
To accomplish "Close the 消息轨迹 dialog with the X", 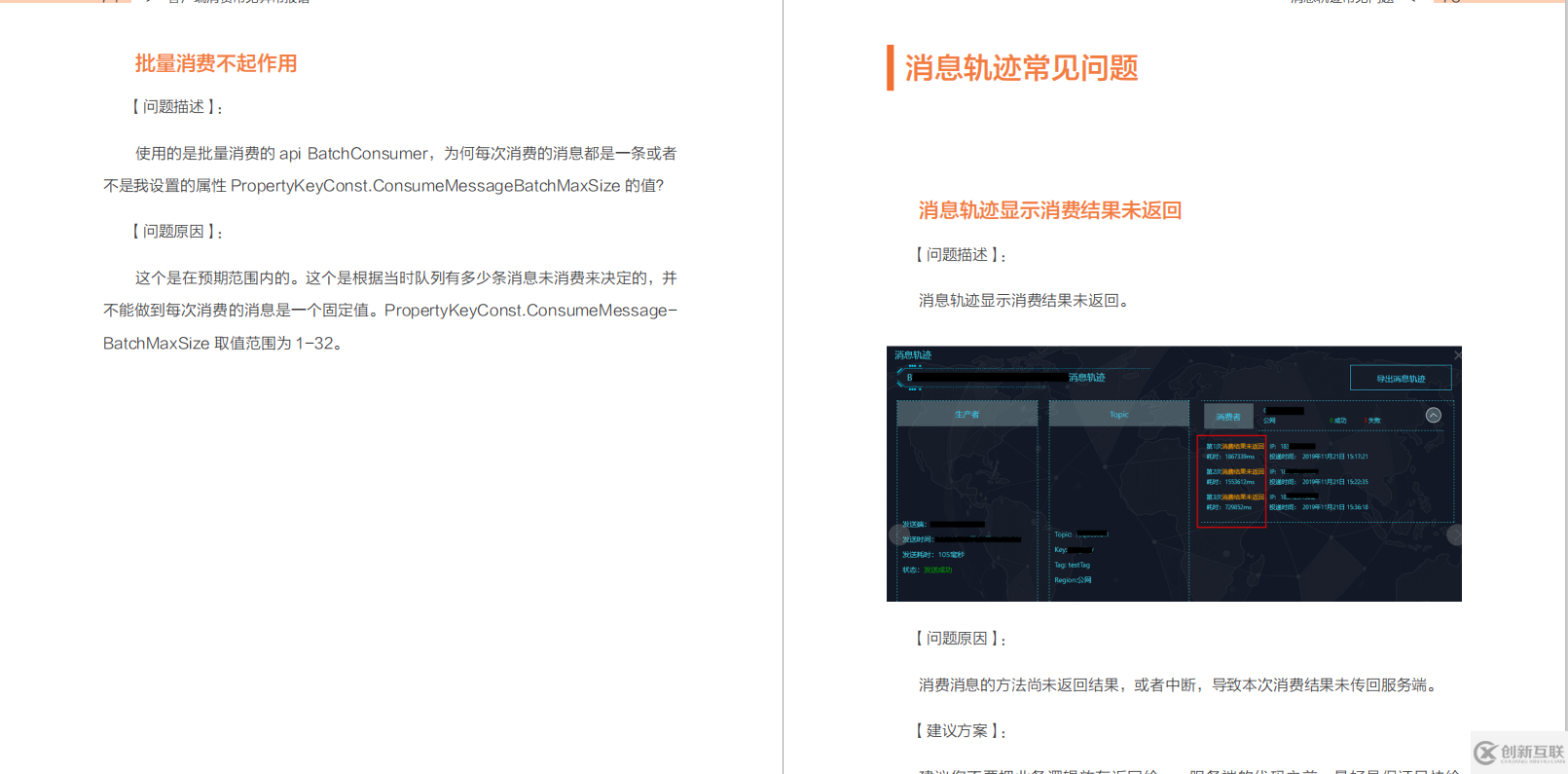I will click(x=1456, y=355).
